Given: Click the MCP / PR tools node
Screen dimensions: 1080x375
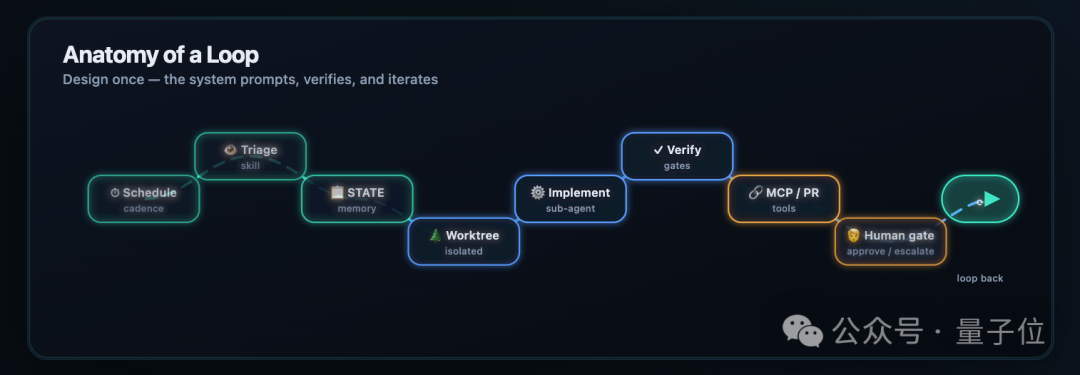Looking at the screenshot, I should point(784,199).
